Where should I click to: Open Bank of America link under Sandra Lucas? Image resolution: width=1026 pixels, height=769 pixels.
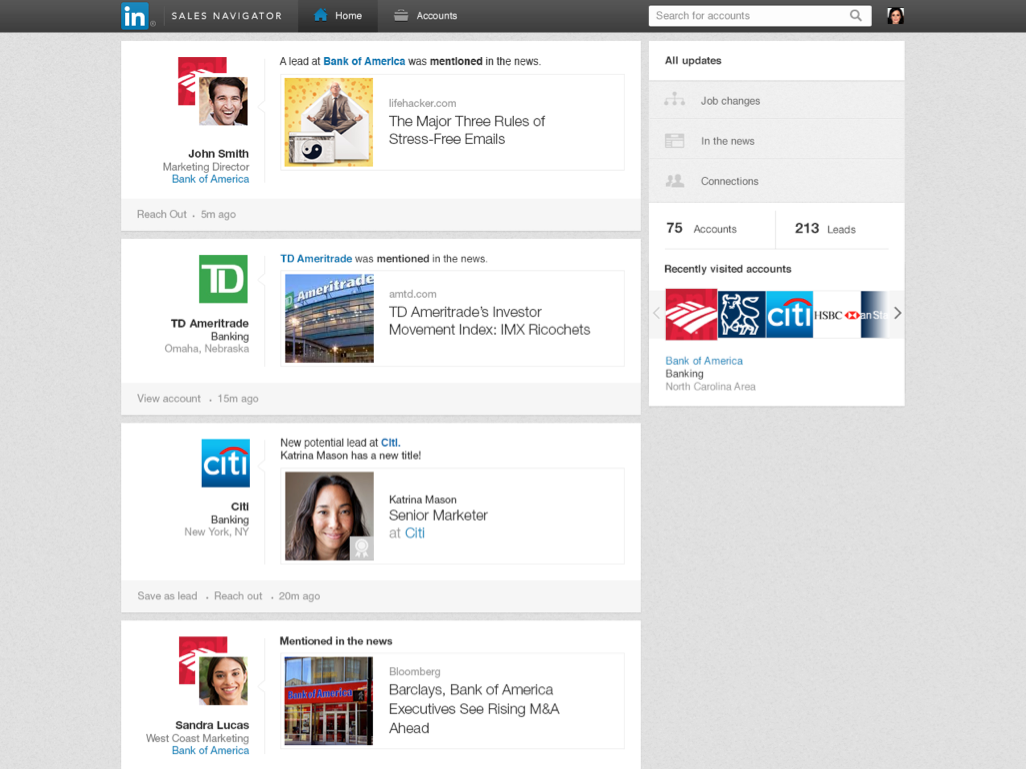[210, 750]
